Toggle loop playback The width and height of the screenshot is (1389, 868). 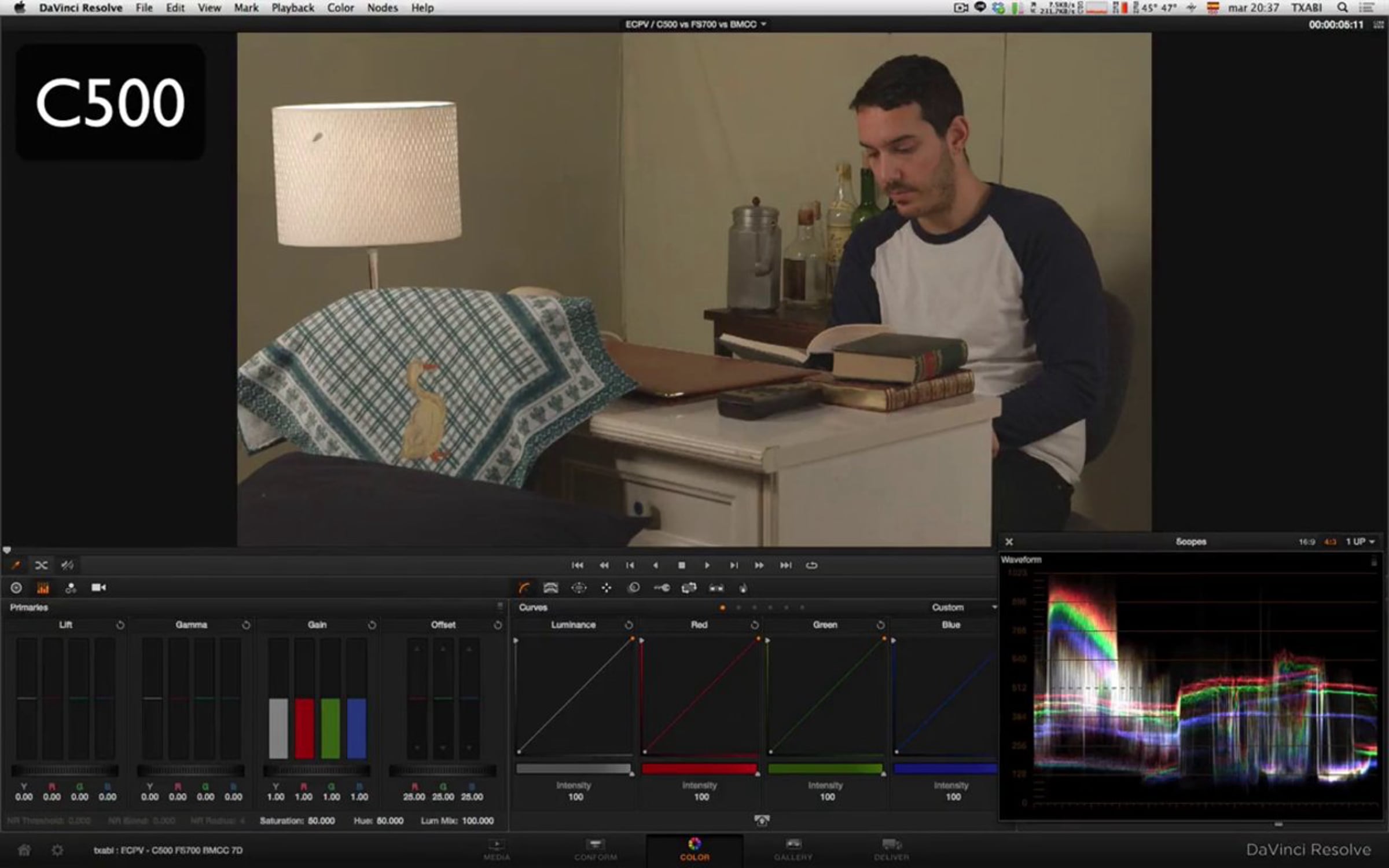point(811,565)
